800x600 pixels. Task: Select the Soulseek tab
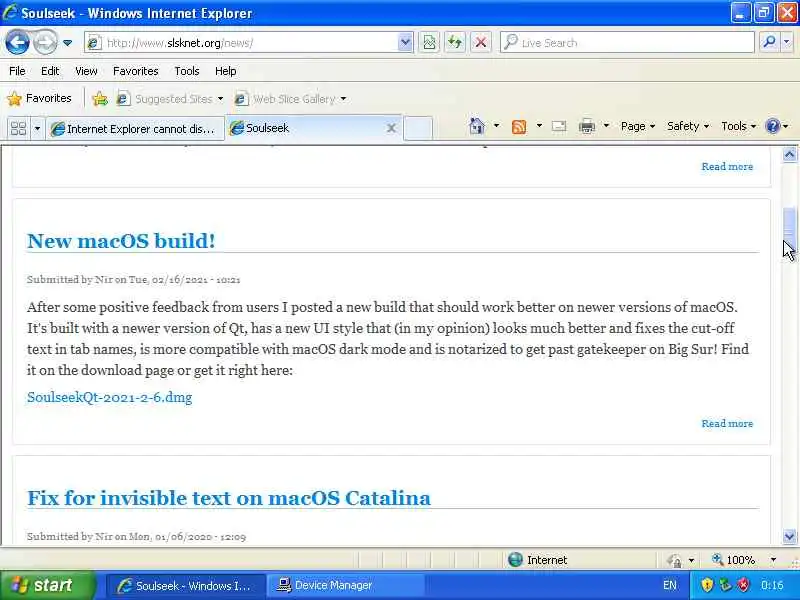tap(306, 128)
